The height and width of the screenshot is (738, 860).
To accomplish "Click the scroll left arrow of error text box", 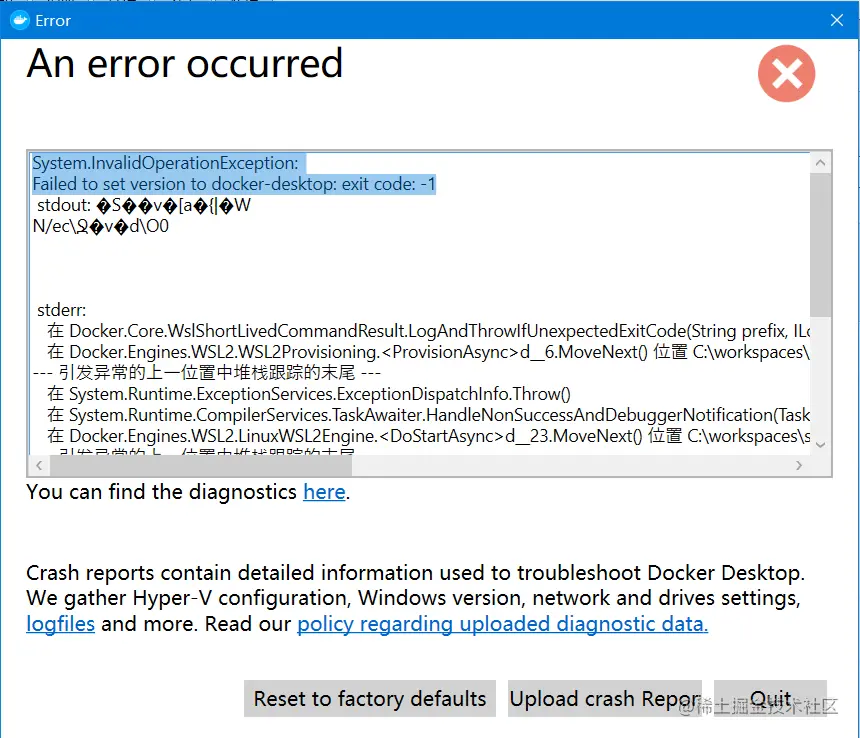I will tap(39, 465).
